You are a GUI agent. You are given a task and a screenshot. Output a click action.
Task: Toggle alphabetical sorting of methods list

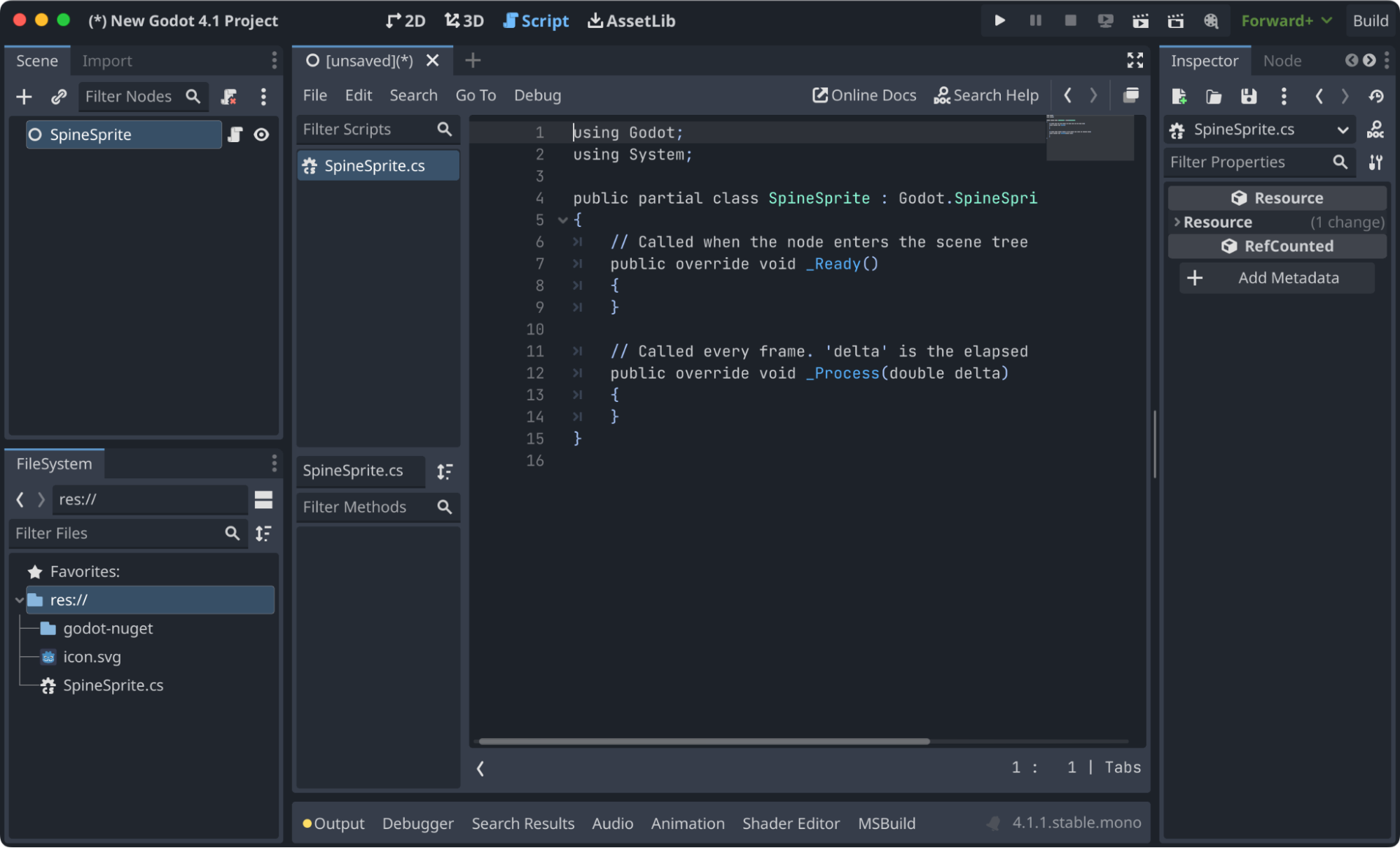coord(445,471)
